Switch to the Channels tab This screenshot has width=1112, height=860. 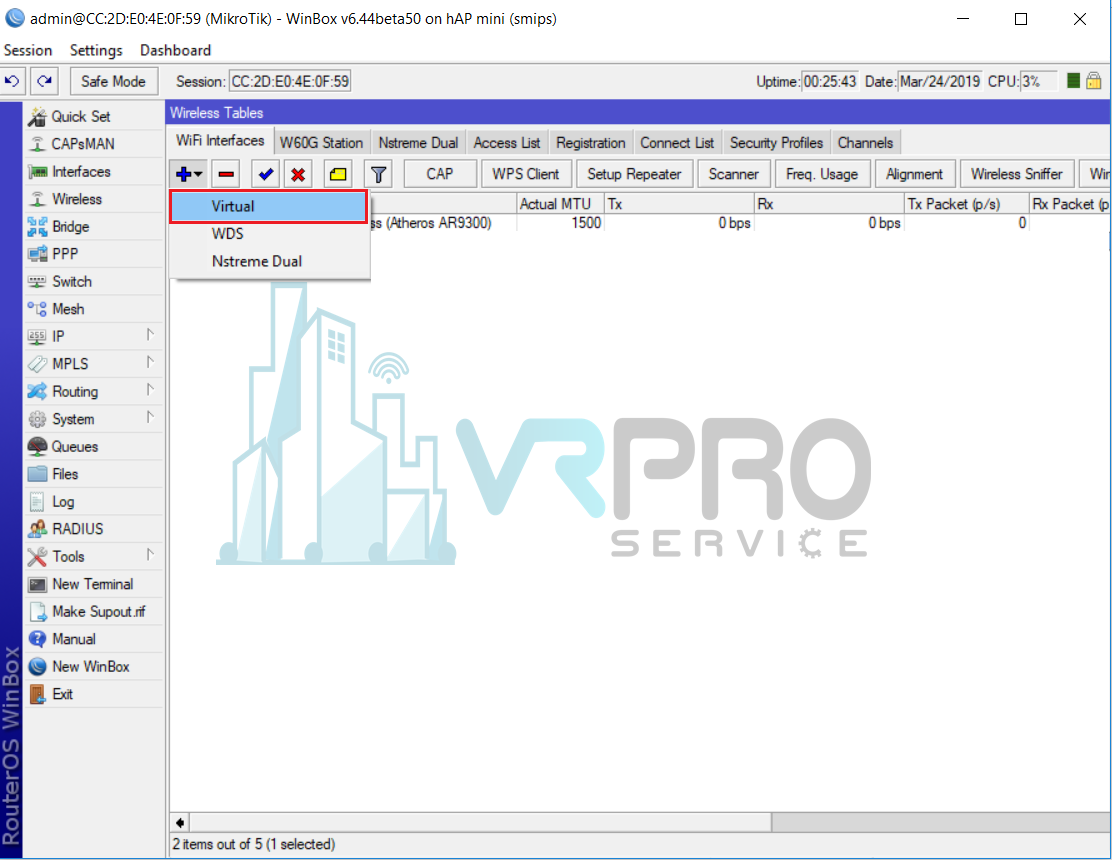point(865,143)
